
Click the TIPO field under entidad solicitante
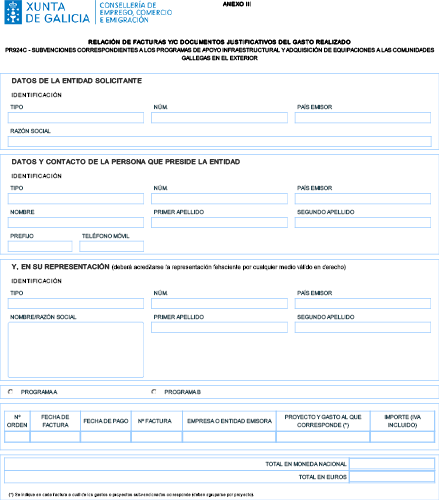pyautogui.click(x=76, y=118)
